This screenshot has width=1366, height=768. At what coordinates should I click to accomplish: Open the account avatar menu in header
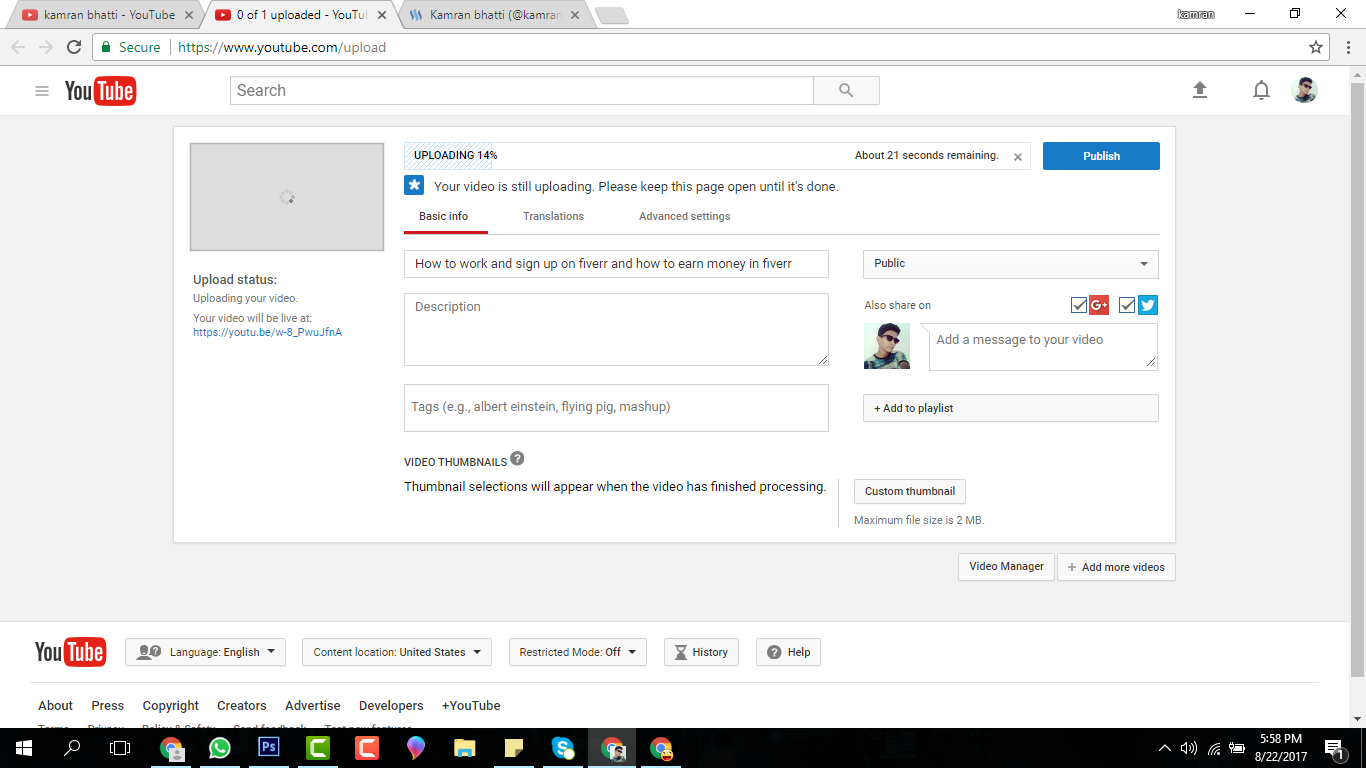tap(1305, 90)
